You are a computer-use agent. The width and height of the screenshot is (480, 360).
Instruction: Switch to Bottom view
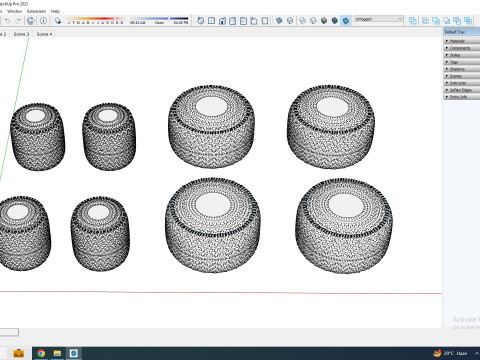coord(265,21)
